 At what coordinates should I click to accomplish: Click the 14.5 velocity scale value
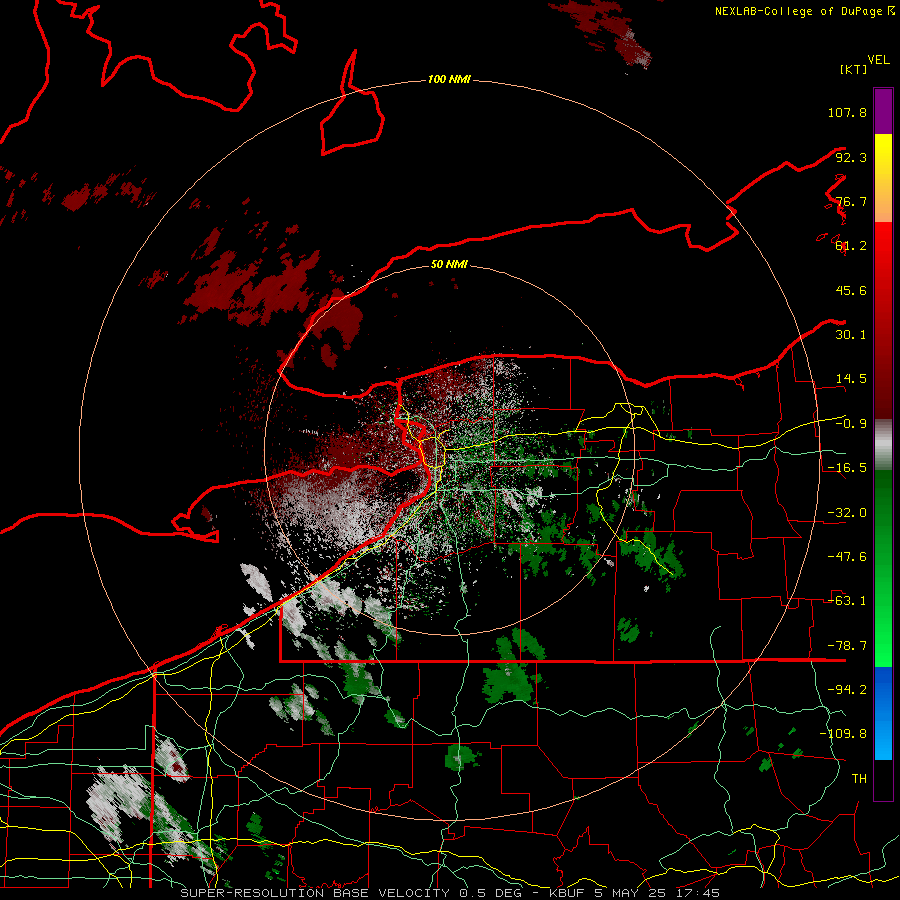[851, 379]
